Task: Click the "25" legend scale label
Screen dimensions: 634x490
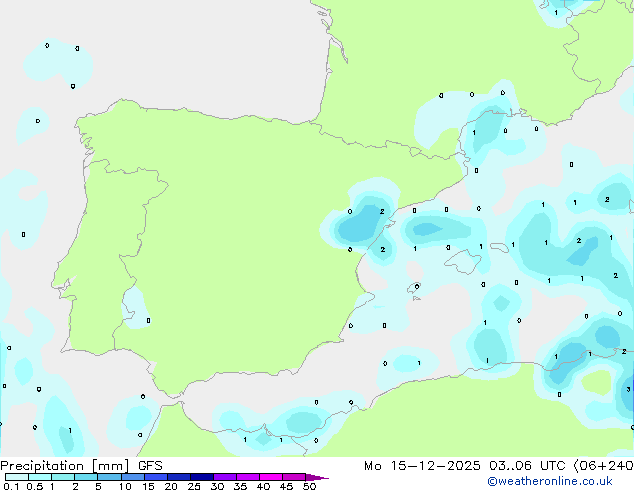Action: [x=194, y=486]
